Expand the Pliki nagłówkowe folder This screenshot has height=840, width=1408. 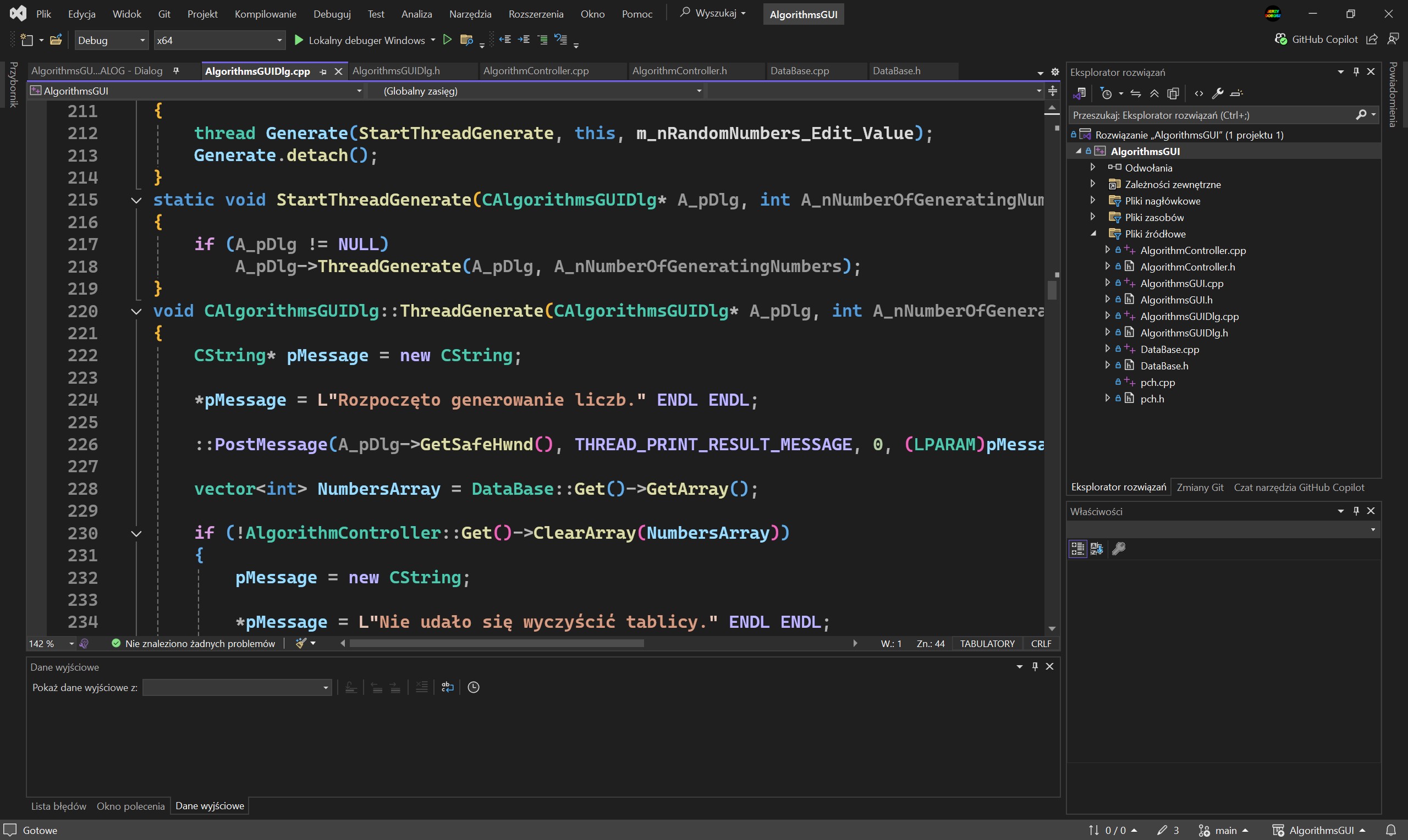pos(1093,200)
